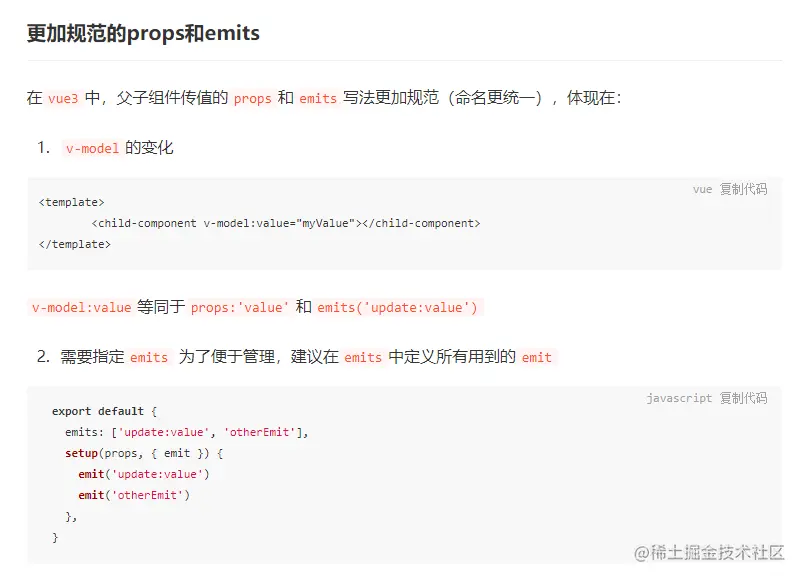
Task: Click the props:'value' inline code tag
Action: [x=239, y=307]
